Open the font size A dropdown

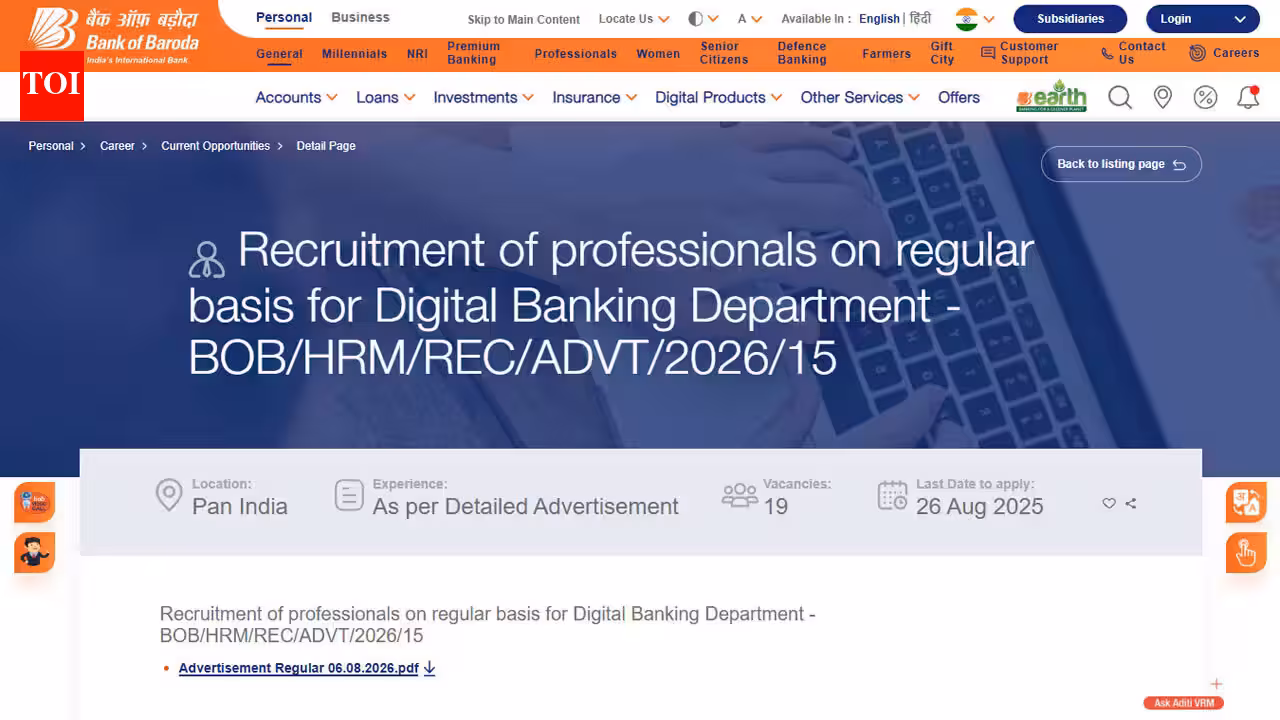click(x=750, y=19)
